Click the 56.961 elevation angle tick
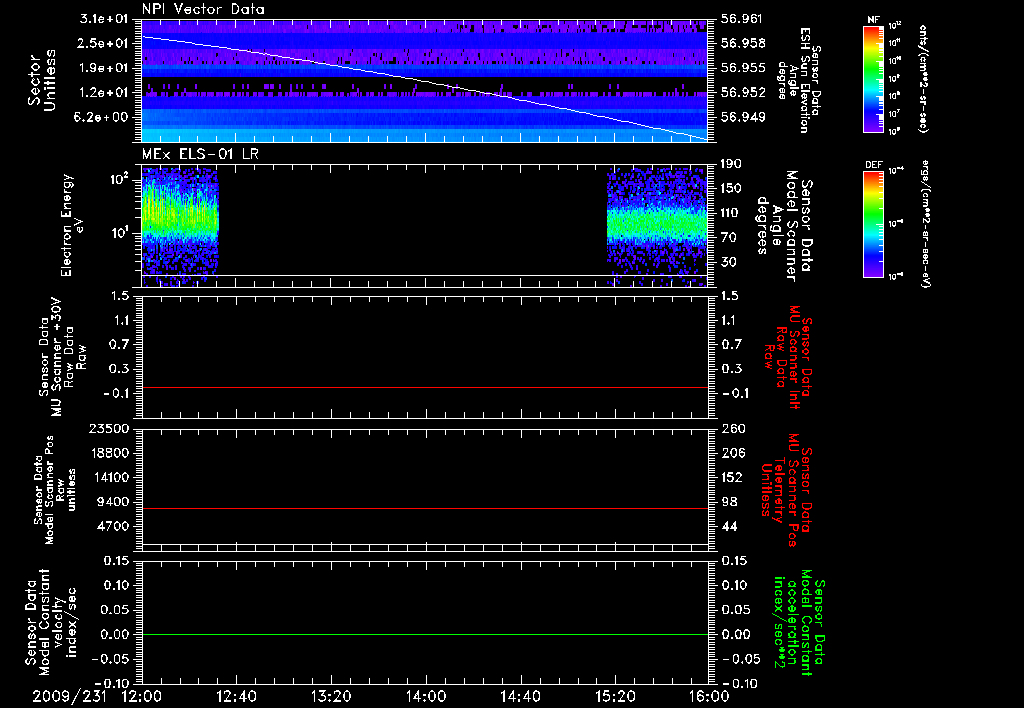 743,19
